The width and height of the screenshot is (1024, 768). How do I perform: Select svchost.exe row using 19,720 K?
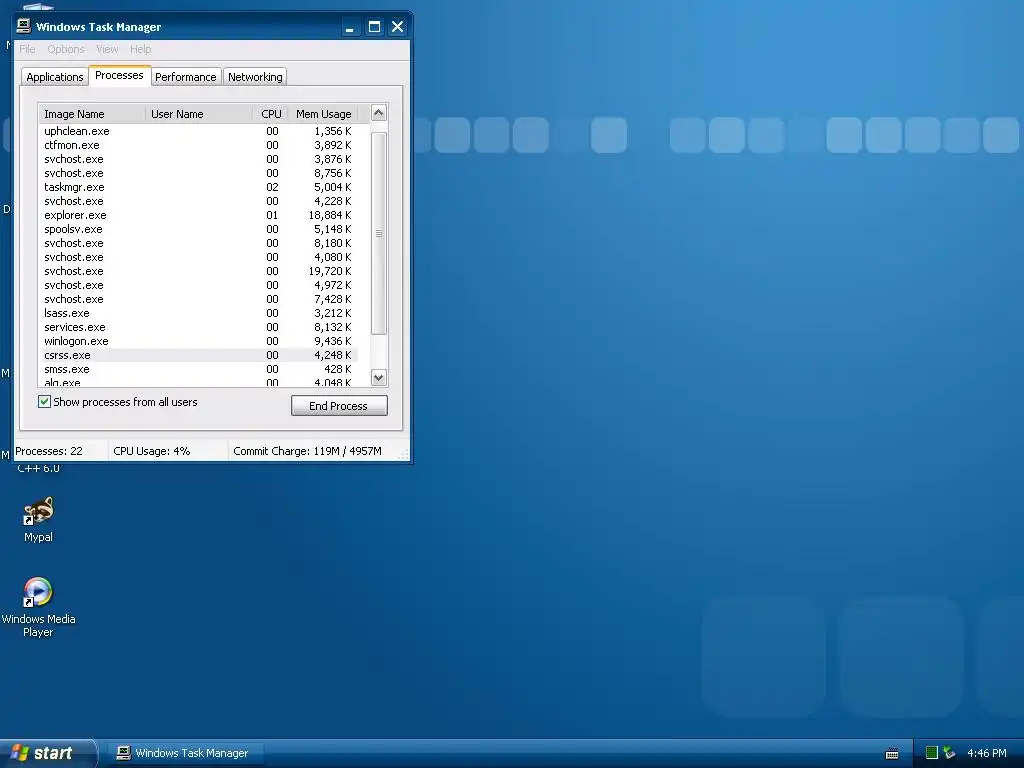[198, 271]
